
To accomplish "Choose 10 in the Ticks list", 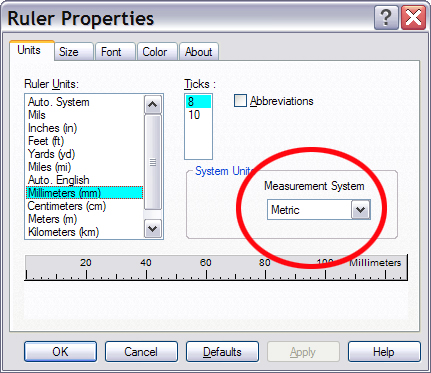I will pos(198,115).
